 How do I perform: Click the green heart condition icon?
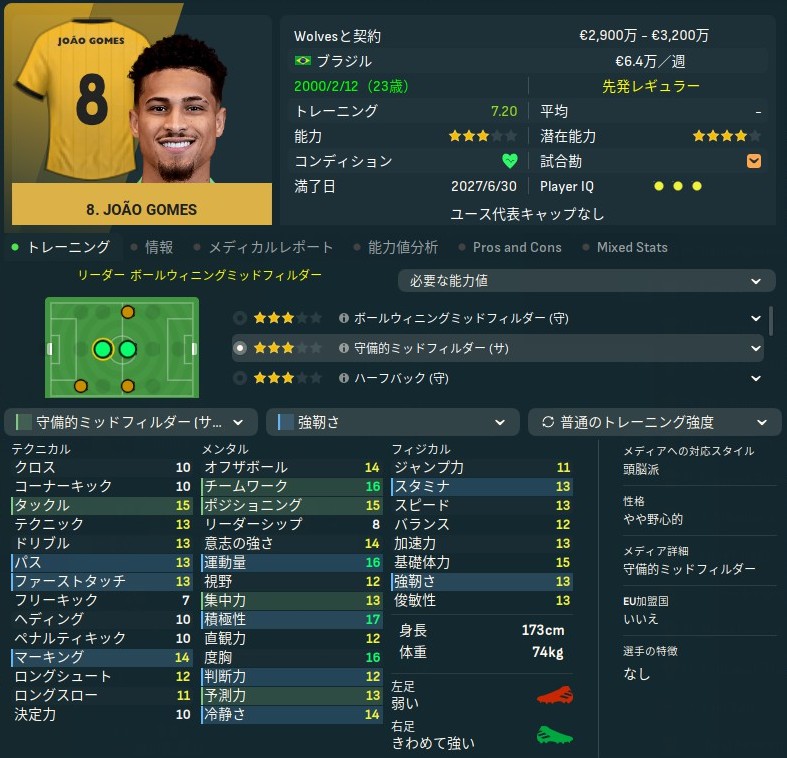click(x=509, y=161)
